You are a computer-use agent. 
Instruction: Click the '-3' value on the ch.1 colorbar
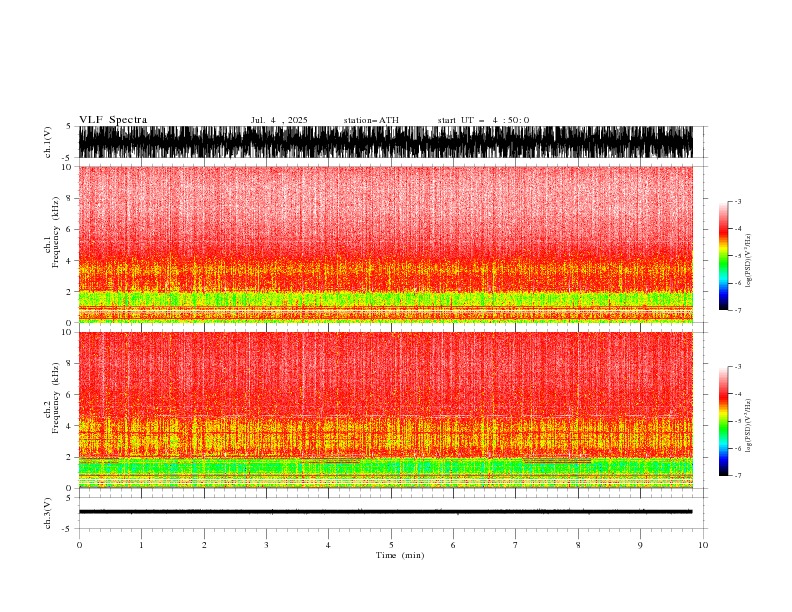click(x=737, y=201)
